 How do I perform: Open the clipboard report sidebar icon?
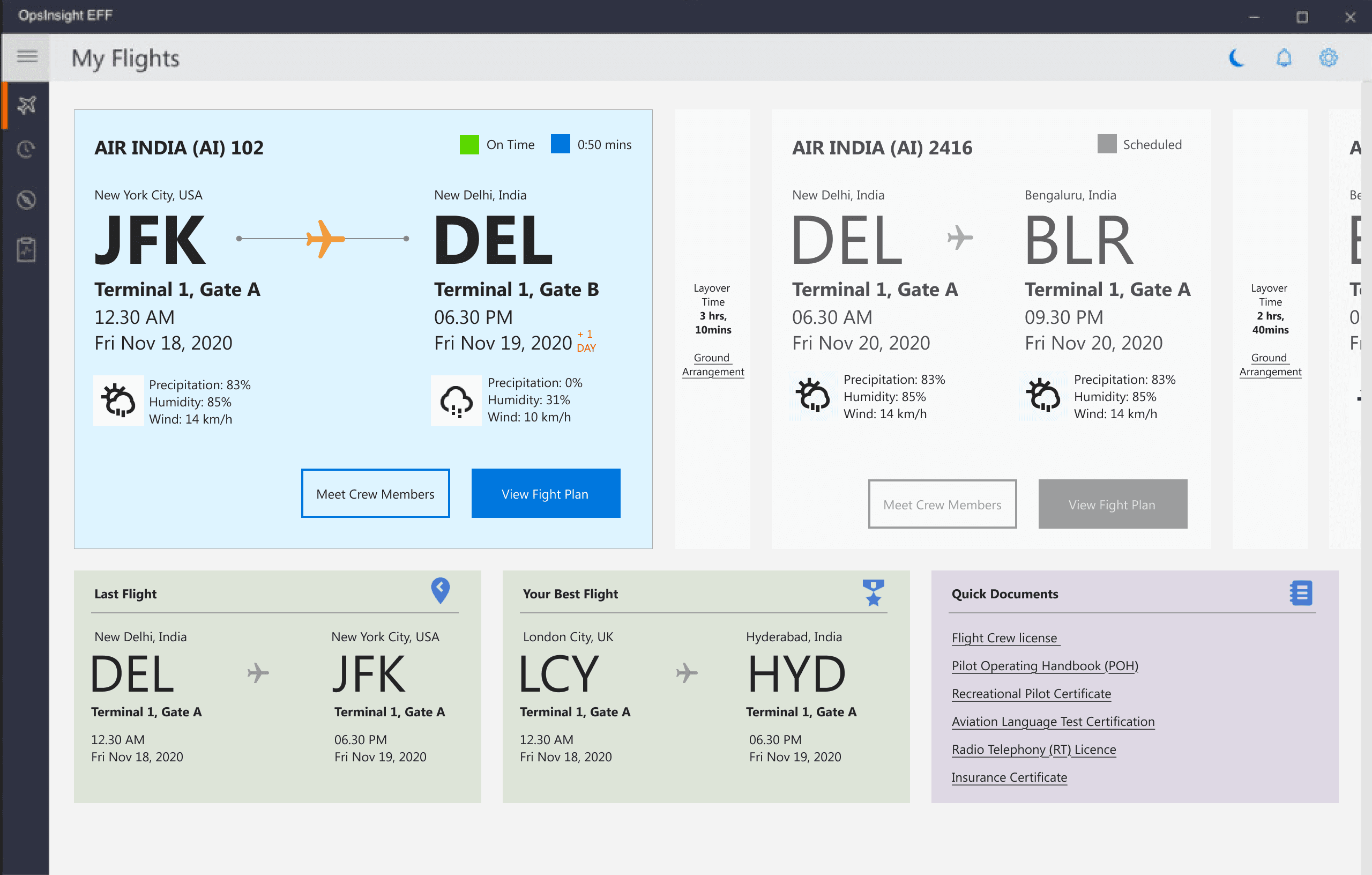coord(26,250)
